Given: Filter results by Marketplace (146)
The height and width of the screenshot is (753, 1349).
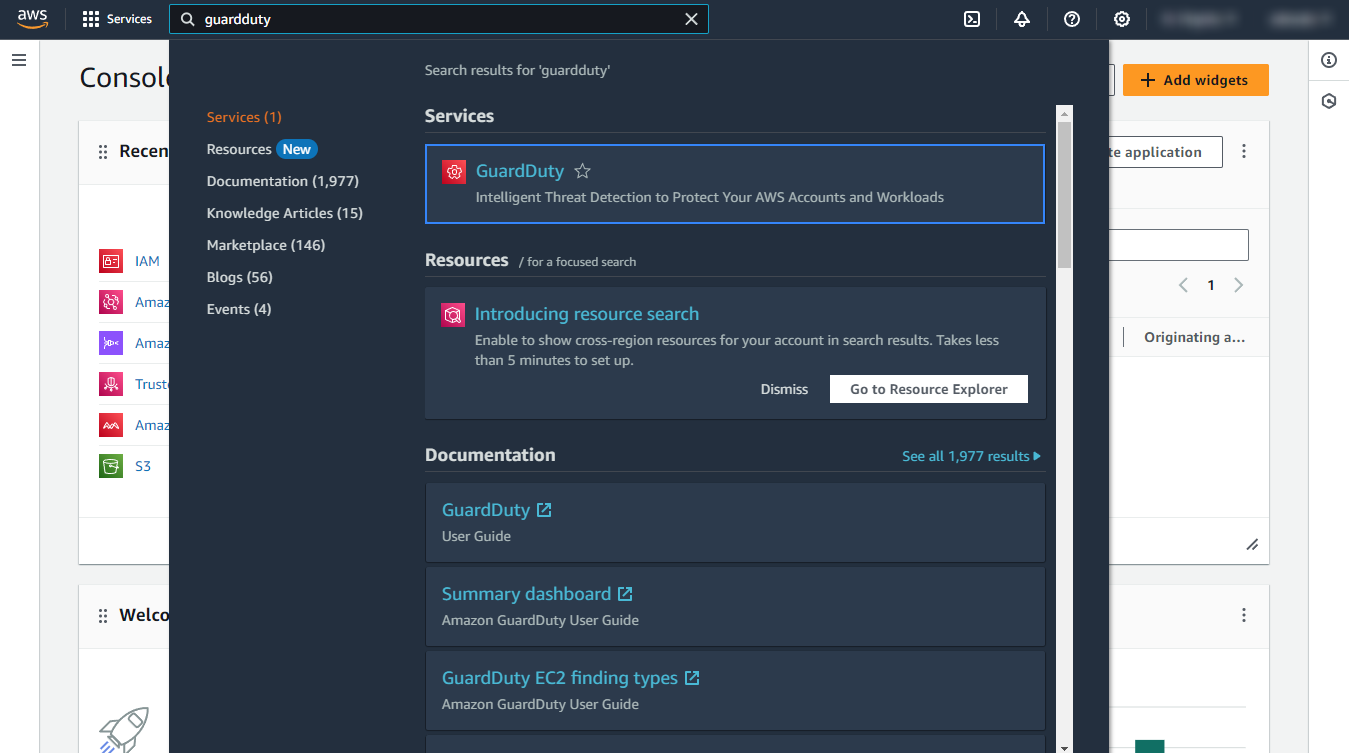Looking at the screenshot, I should [x=265, y=245].
